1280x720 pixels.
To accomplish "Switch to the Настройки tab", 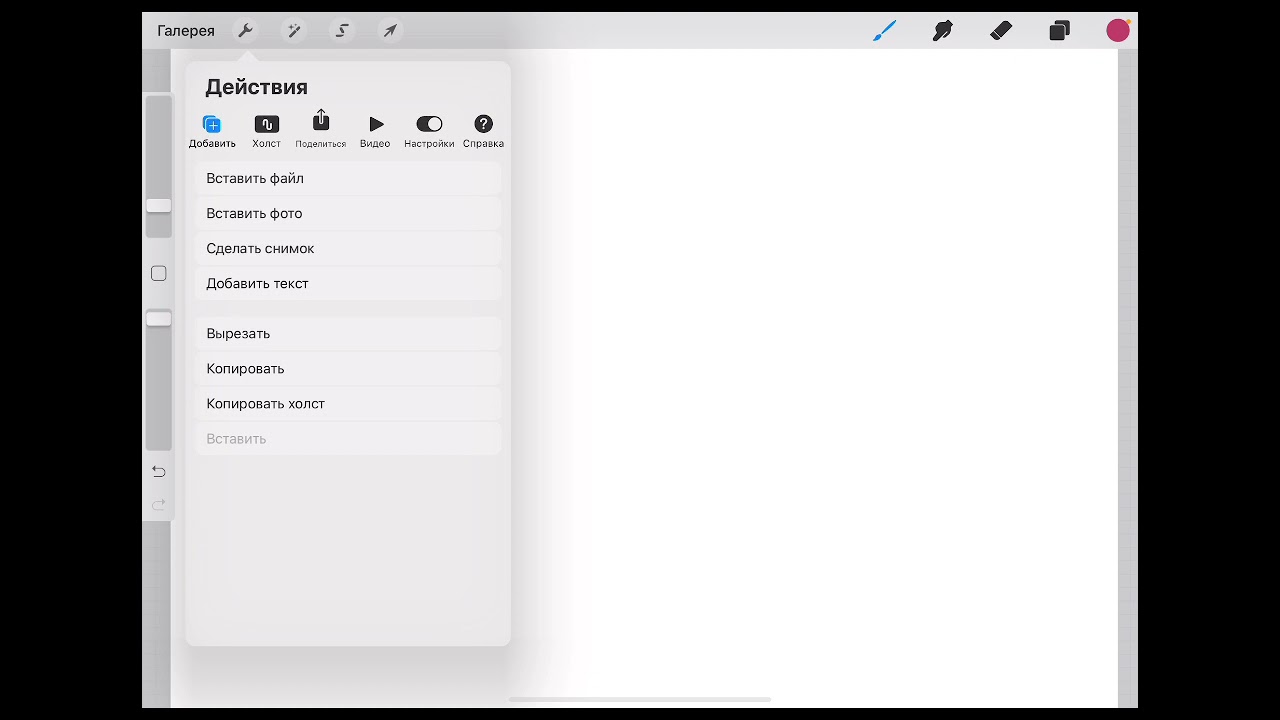I will click(x=429, y=130).
